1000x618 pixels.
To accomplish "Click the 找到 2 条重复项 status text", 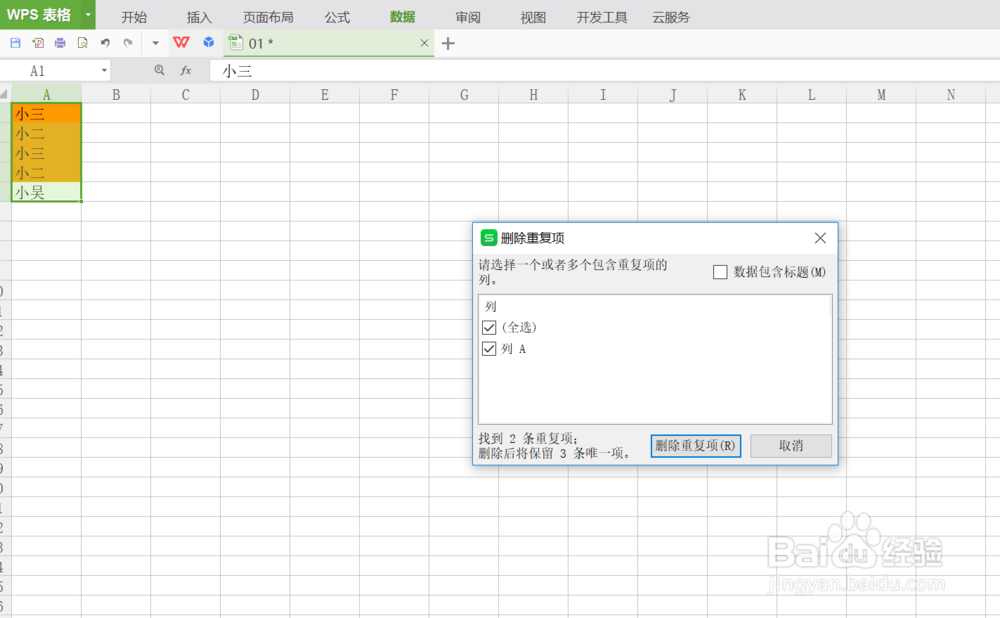I will coord(528,438).
